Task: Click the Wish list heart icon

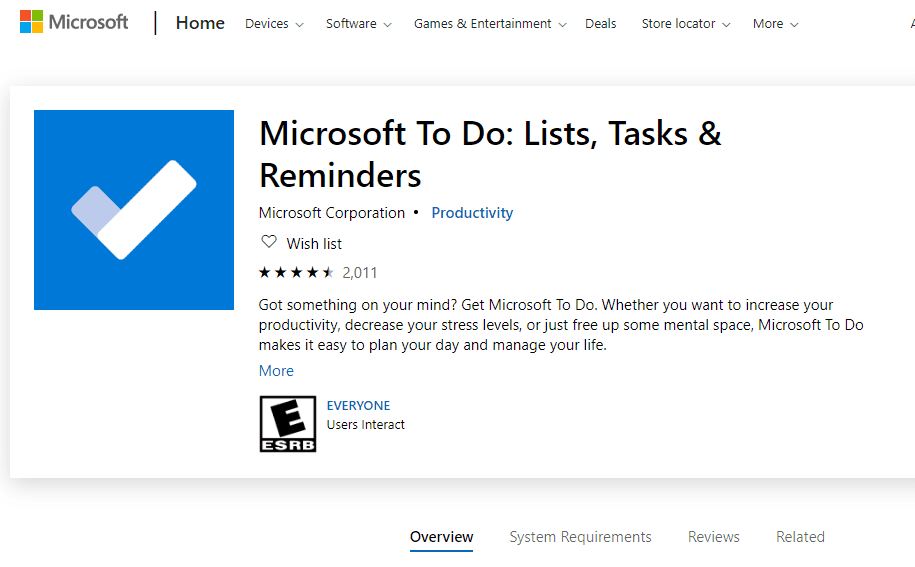Action: tap(268, 242)
